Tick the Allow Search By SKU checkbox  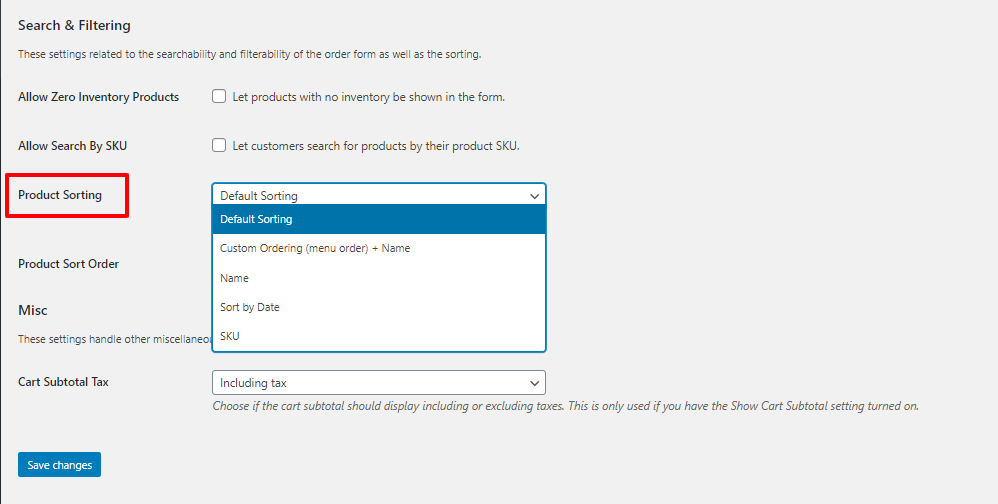tap(219, 145)
